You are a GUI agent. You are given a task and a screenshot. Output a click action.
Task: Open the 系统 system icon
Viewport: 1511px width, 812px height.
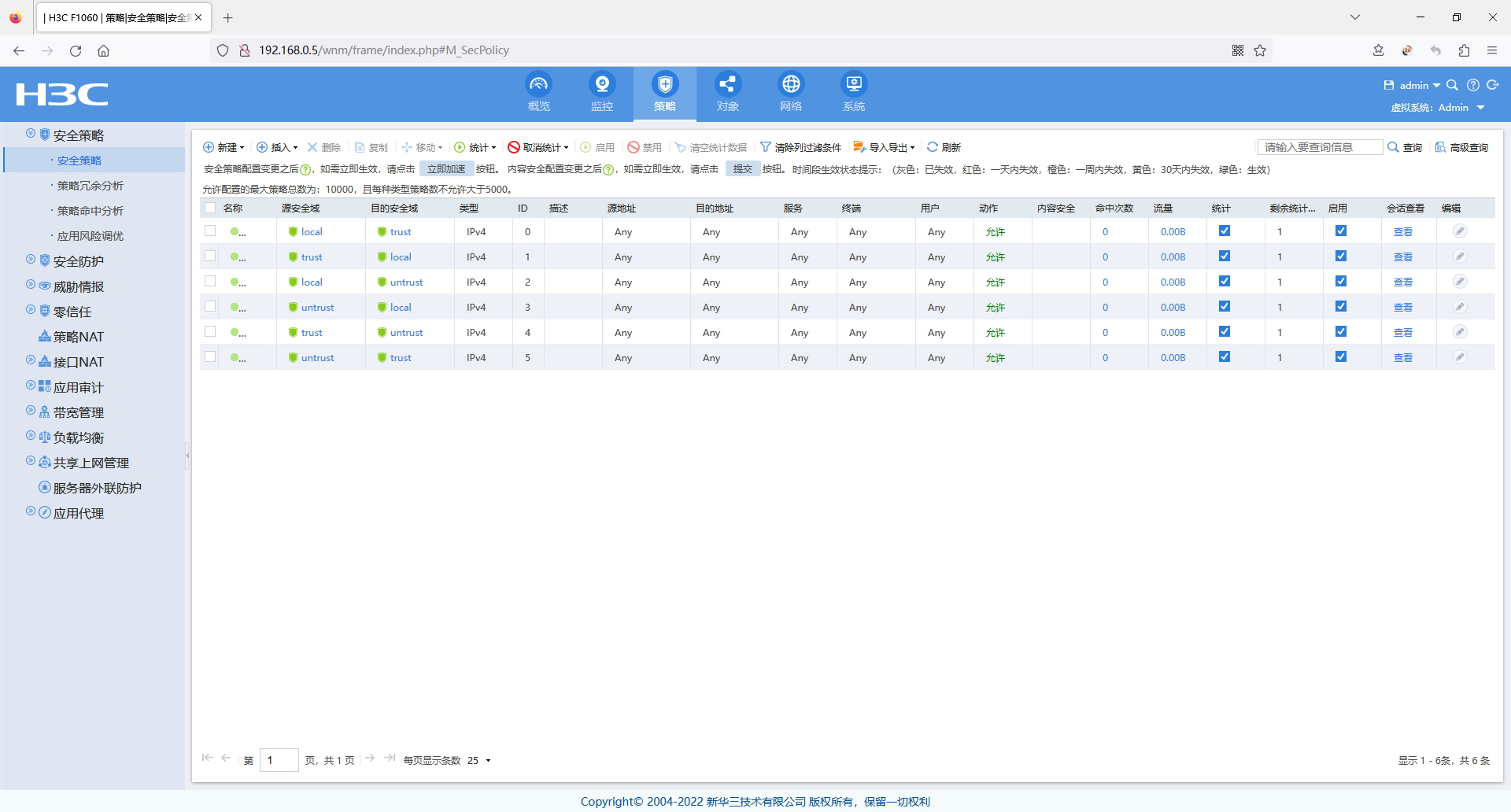coord(854,84)
